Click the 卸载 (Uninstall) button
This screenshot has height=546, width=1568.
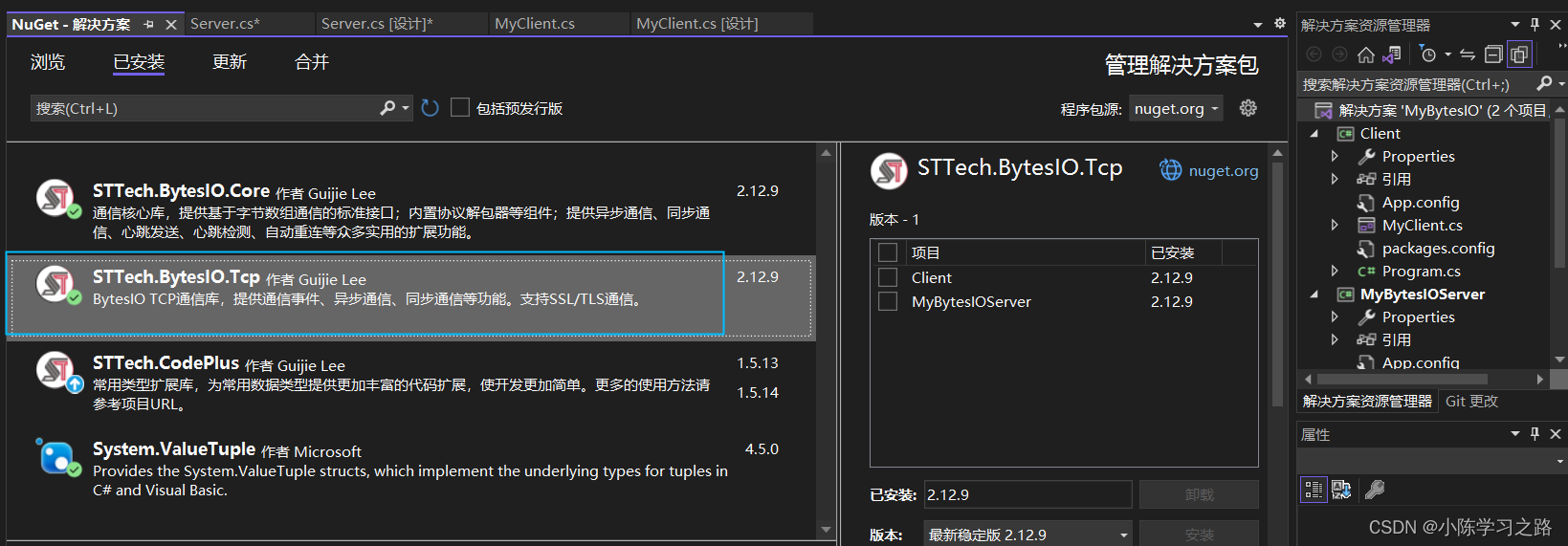coord(1199,494)
